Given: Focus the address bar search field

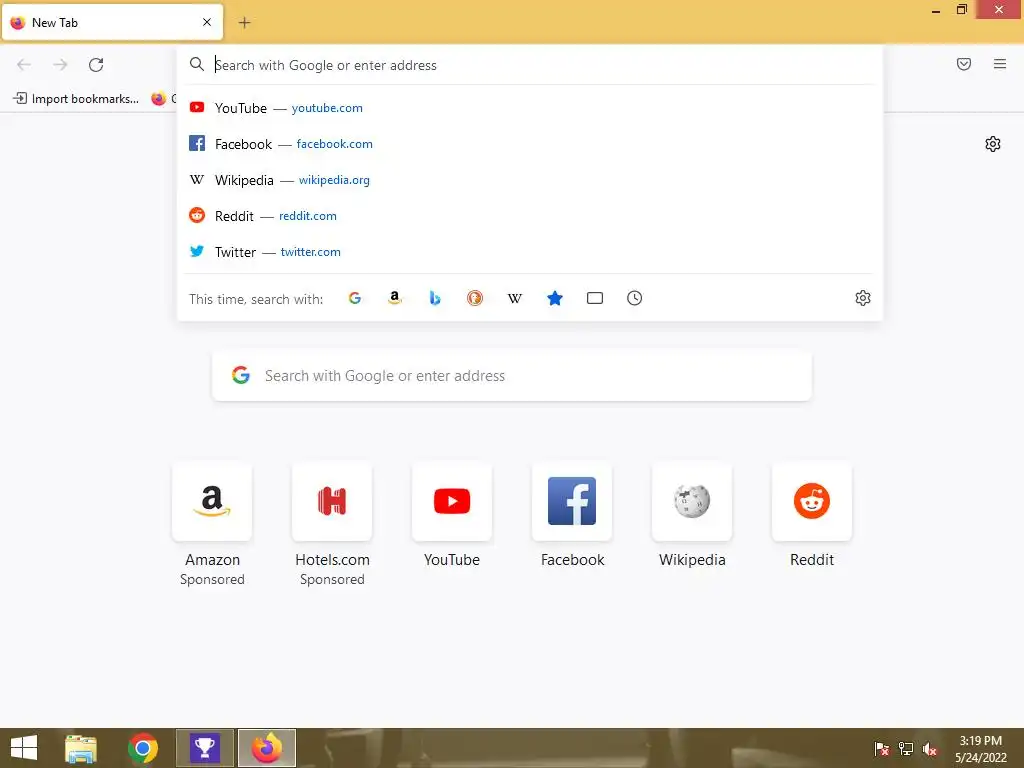Looking at the screenshot, I should point(529,65).
